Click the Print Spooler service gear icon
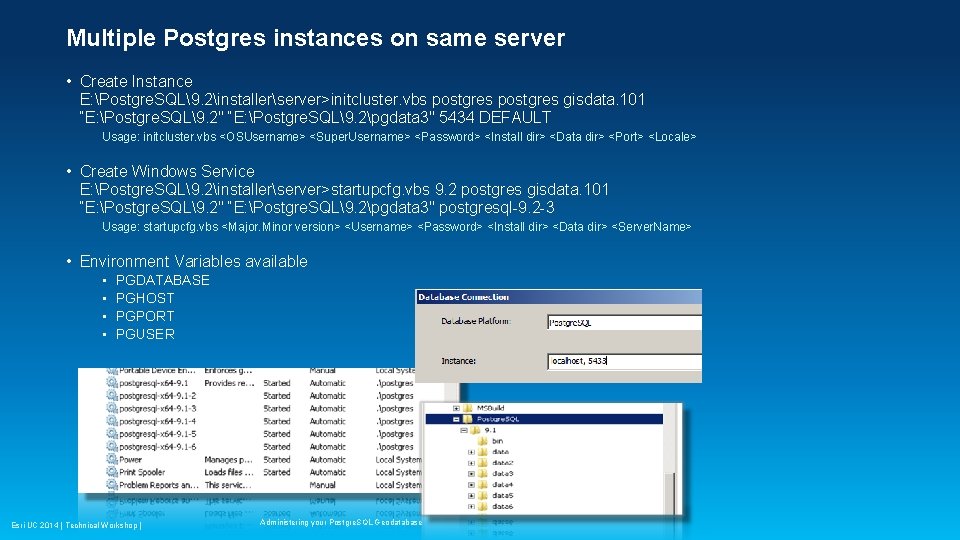 (111, 472)
